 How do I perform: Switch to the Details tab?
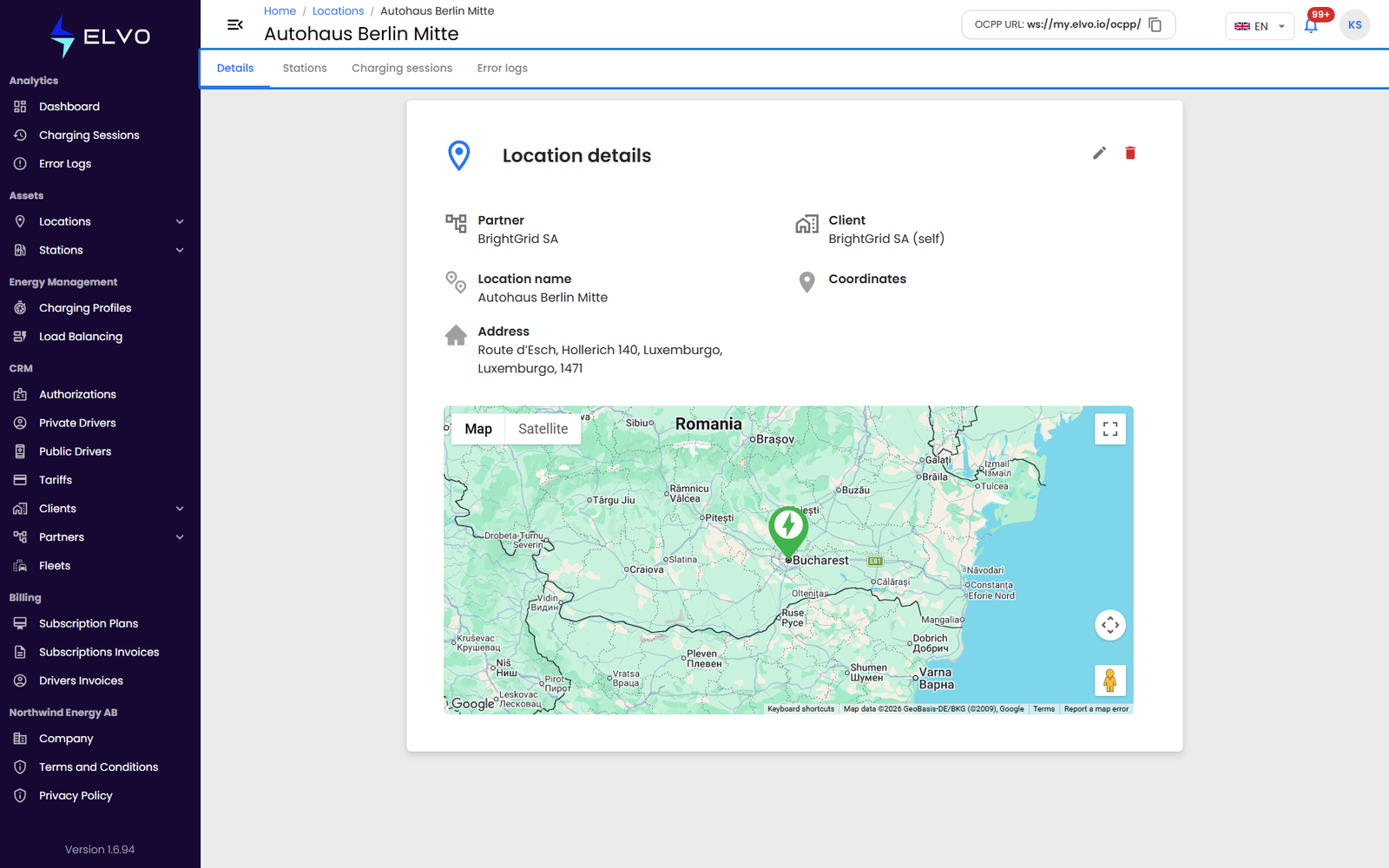tap(235, 68)
